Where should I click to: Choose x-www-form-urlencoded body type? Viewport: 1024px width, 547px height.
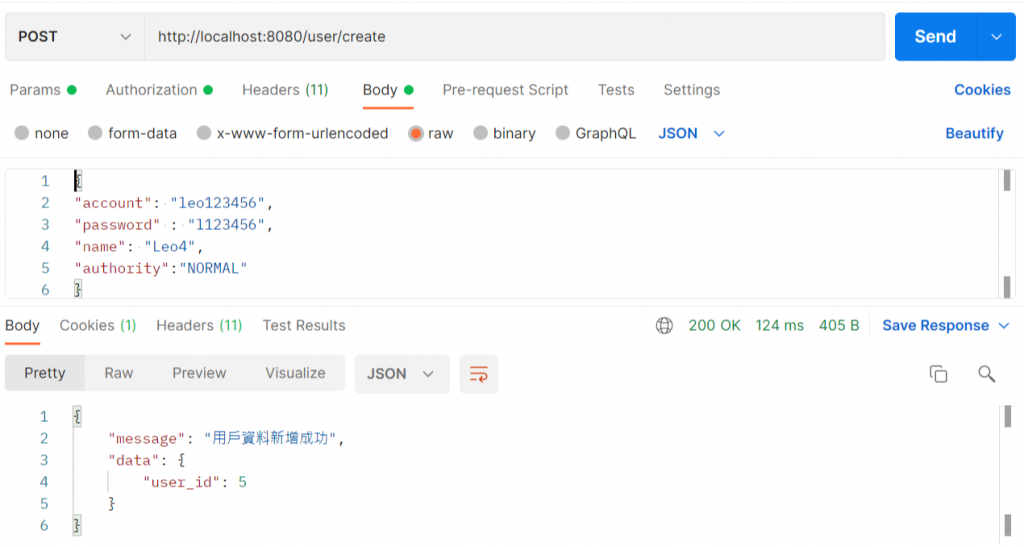coord(204,133)
